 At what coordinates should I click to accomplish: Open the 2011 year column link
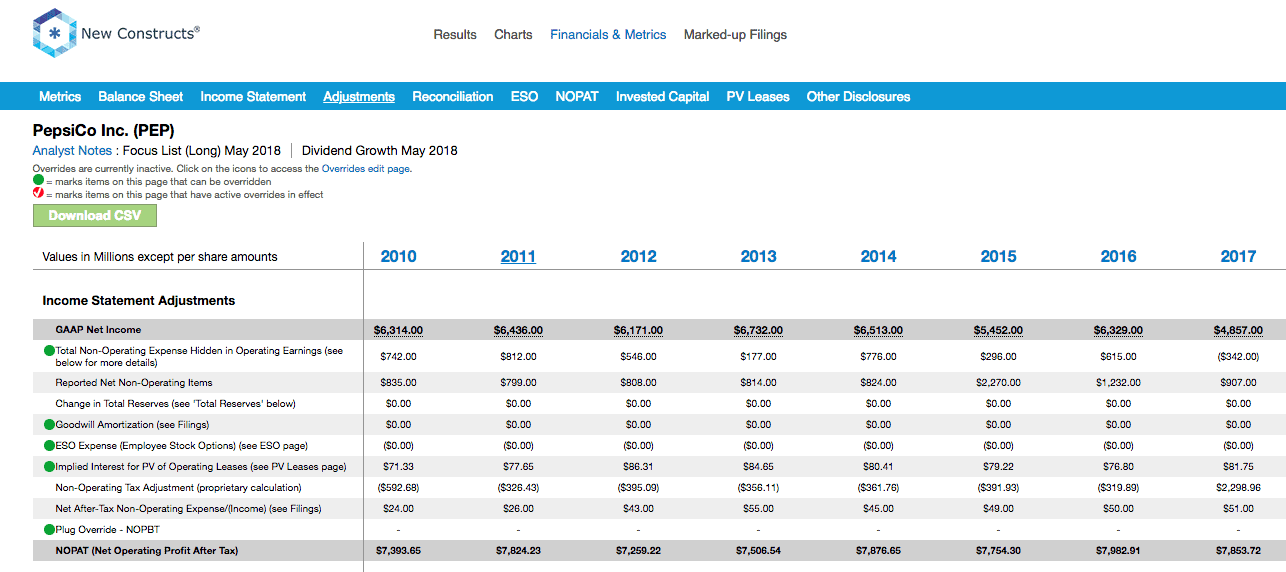[518, 257]
